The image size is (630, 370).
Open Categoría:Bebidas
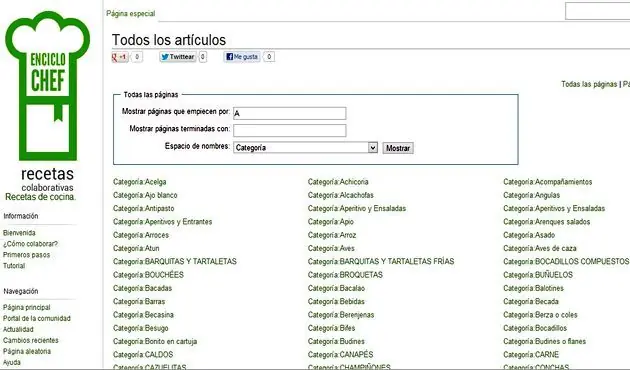336,301
